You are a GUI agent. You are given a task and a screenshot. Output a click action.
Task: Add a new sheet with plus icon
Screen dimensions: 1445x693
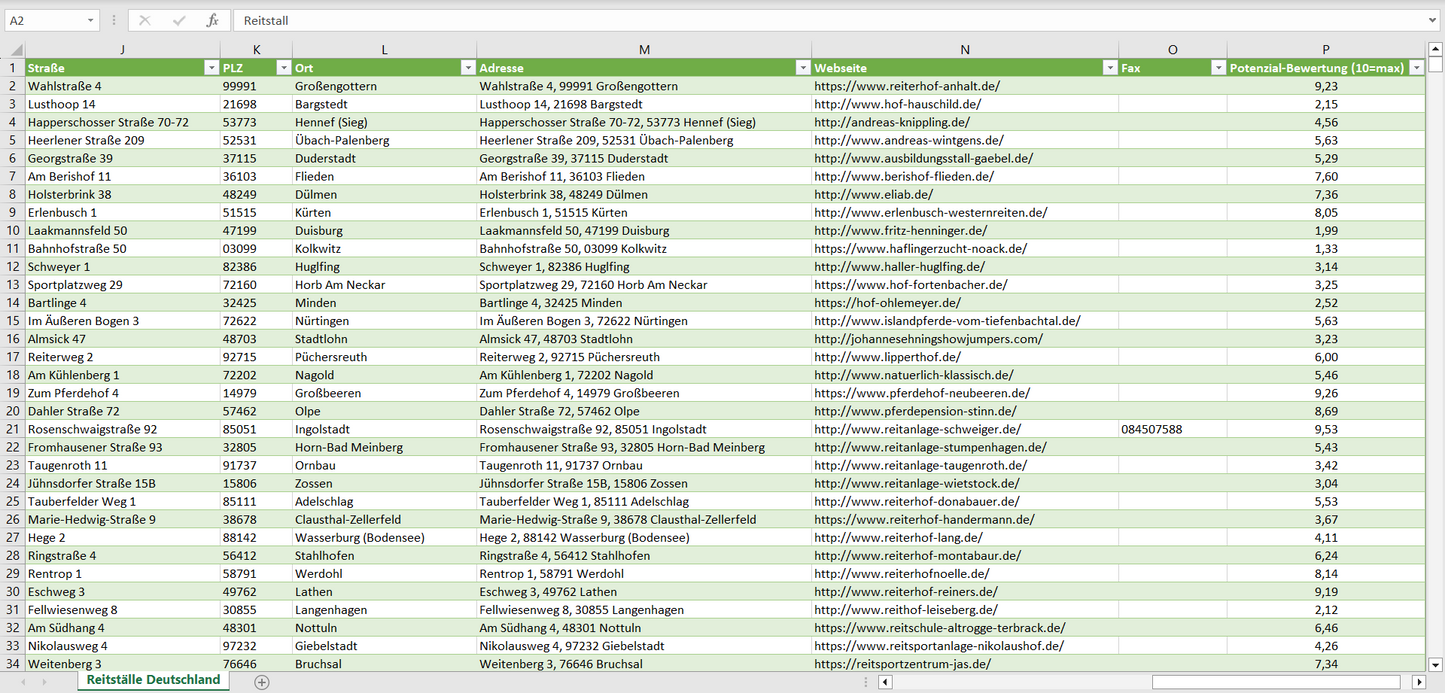tap(262, 682)
